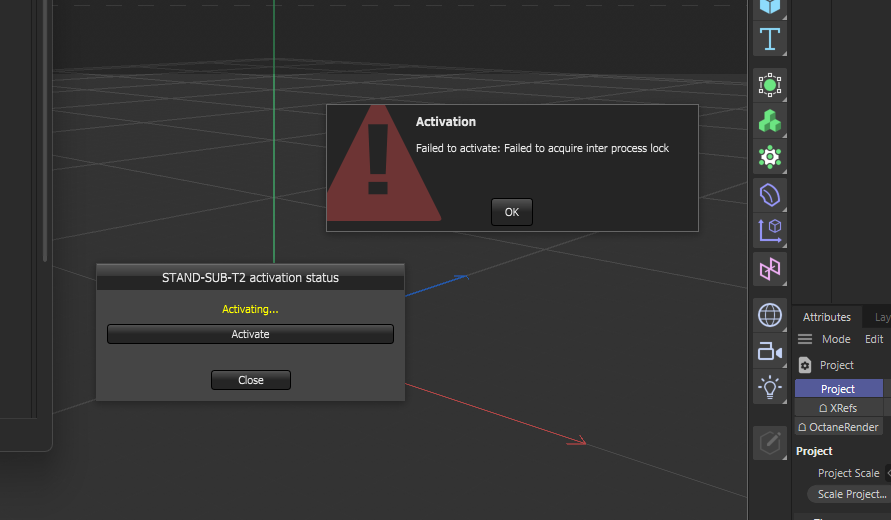This screenshot has height=520, width=891.
Task: Click the yellow Activating... status text
Action: [x=250, y=309]
